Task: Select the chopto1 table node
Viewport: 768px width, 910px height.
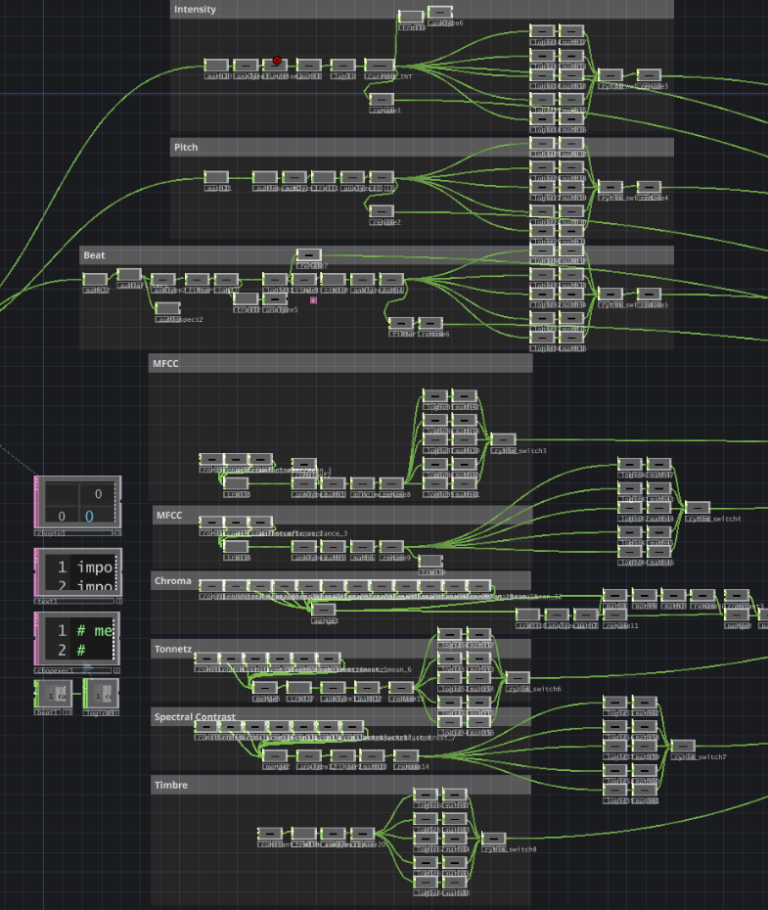Action: pos(78,503)
